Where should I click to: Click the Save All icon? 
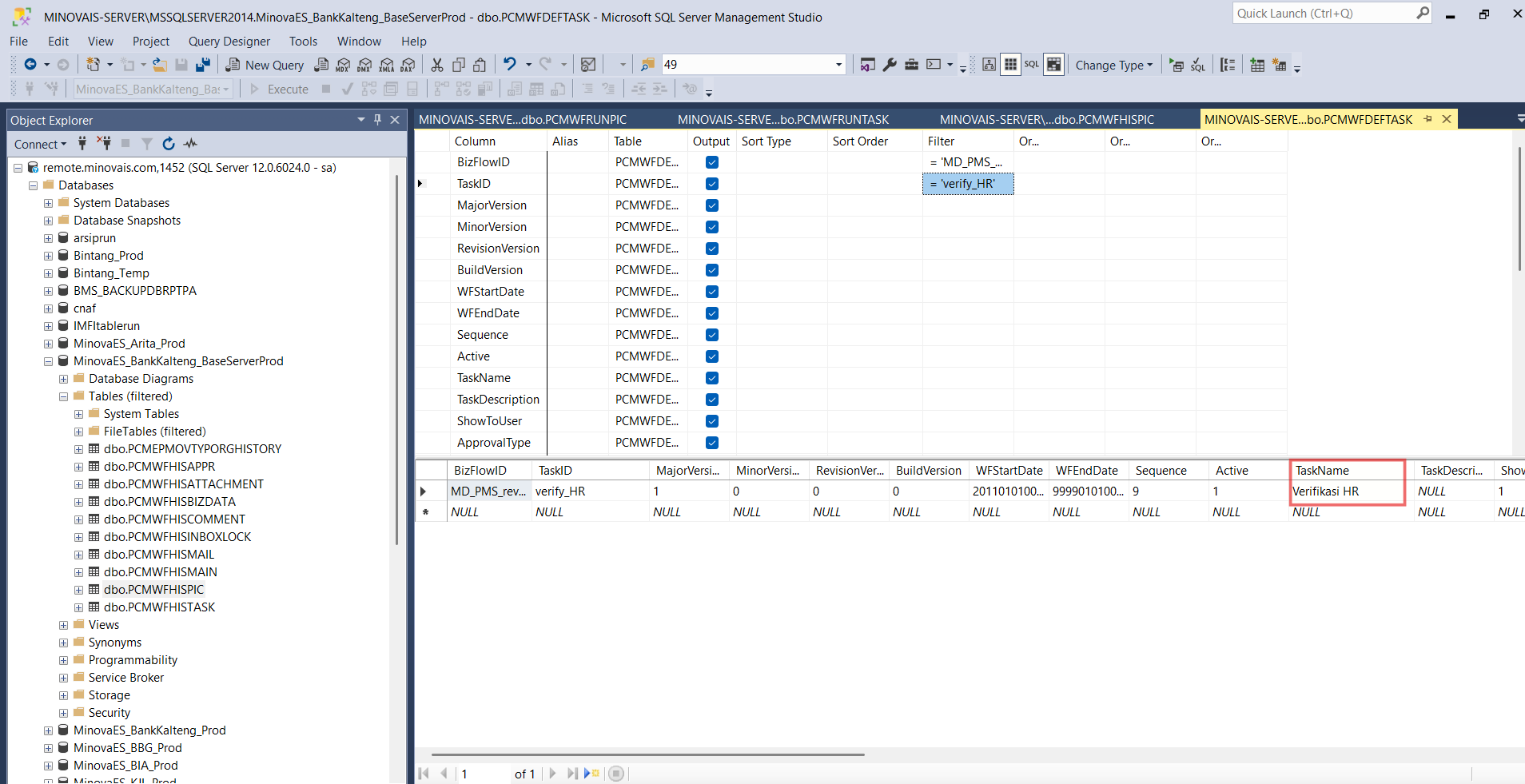203,65
